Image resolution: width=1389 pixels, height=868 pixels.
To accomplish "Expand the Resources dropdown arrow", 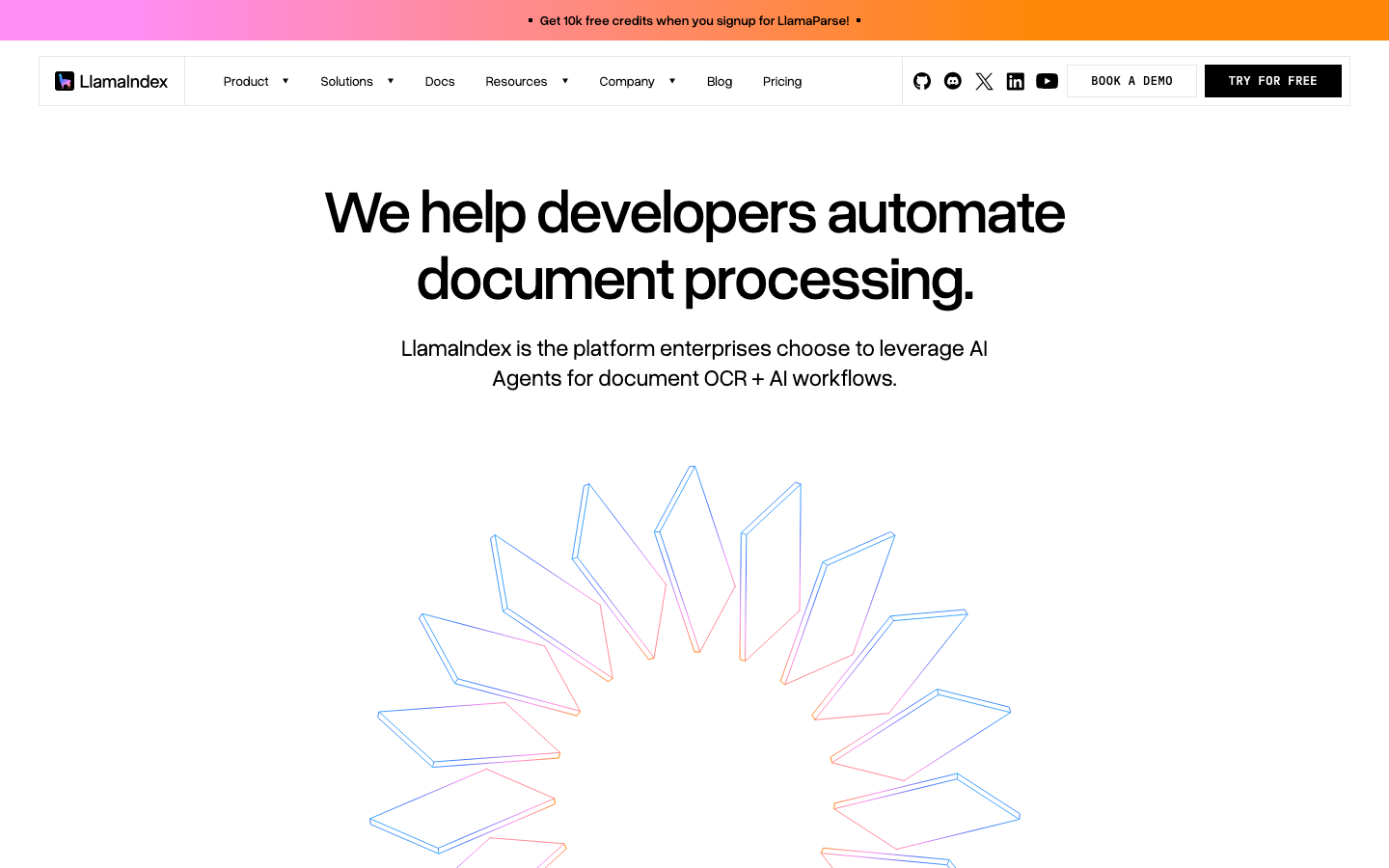I will pos(565,81).
